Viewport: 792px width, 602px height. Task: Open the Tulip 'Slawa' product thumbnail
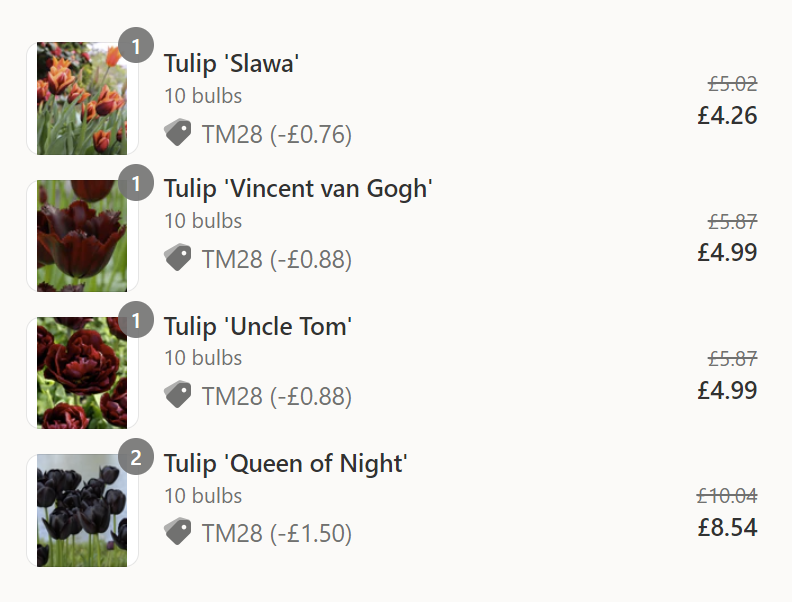(82, 98)
